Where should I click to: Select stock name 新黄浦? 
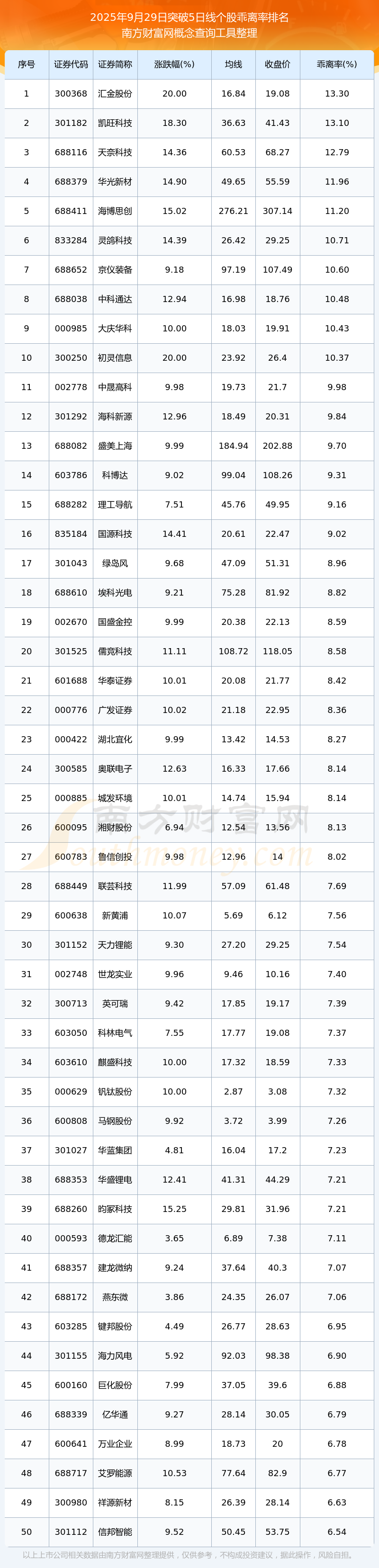tap(115, 916)
